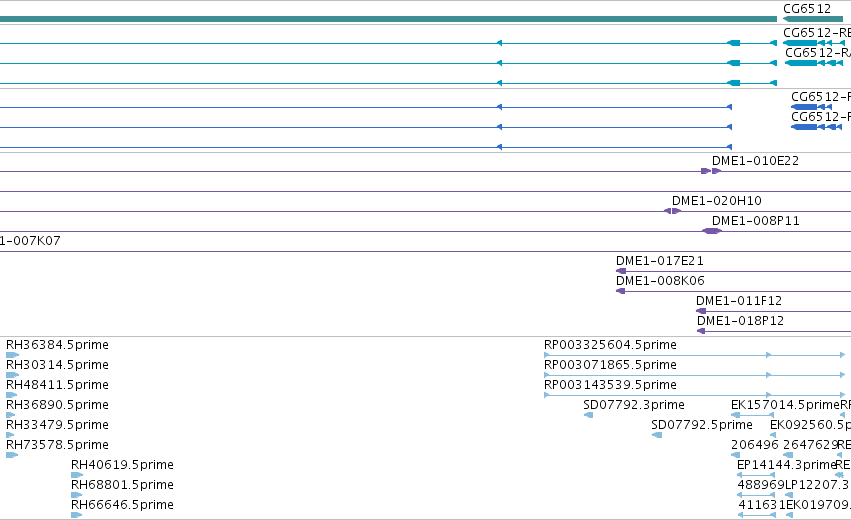Select the 2647629 label
Screen dimensions: 851x520
tap(811, 446)
